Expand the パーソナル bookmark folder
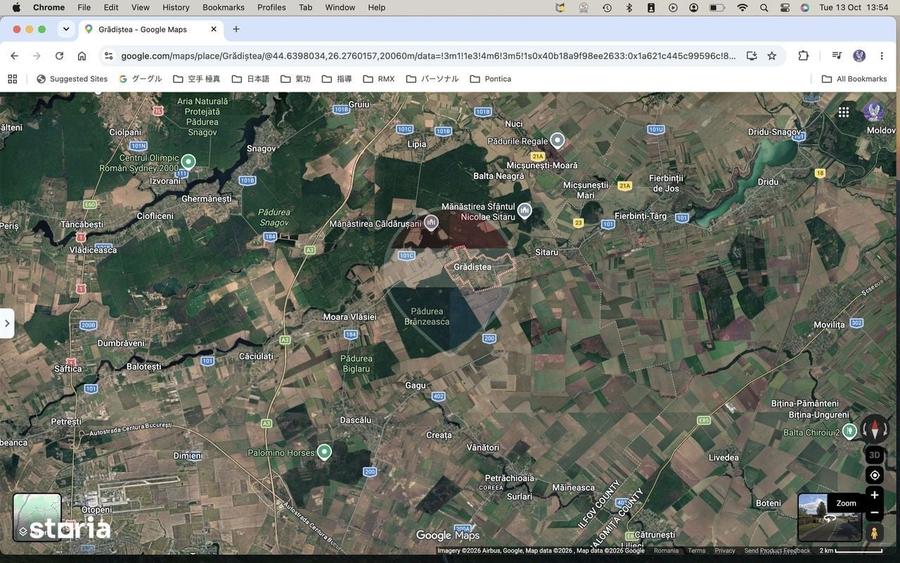 432,79
